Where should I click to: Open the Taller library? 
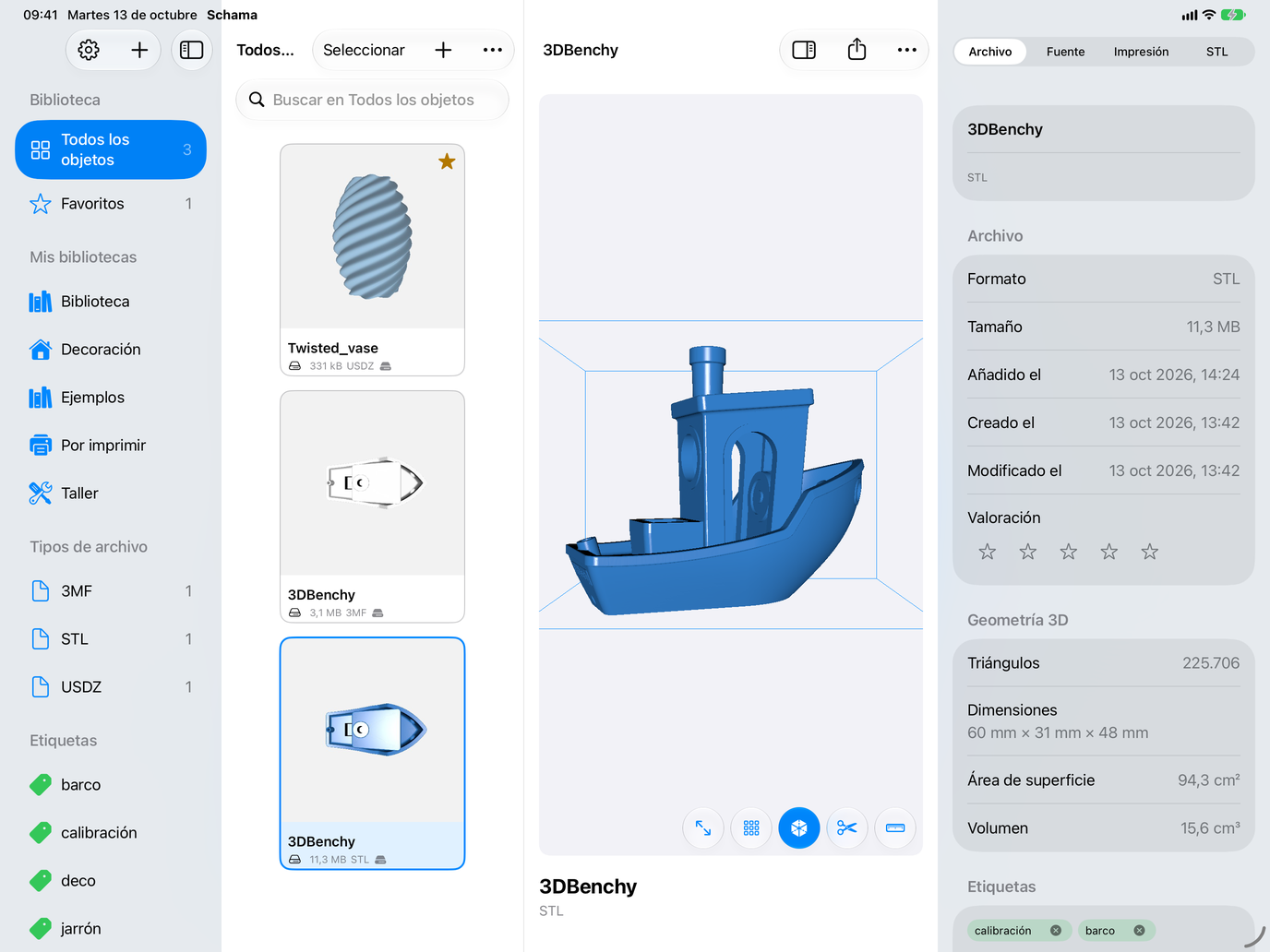111,494
